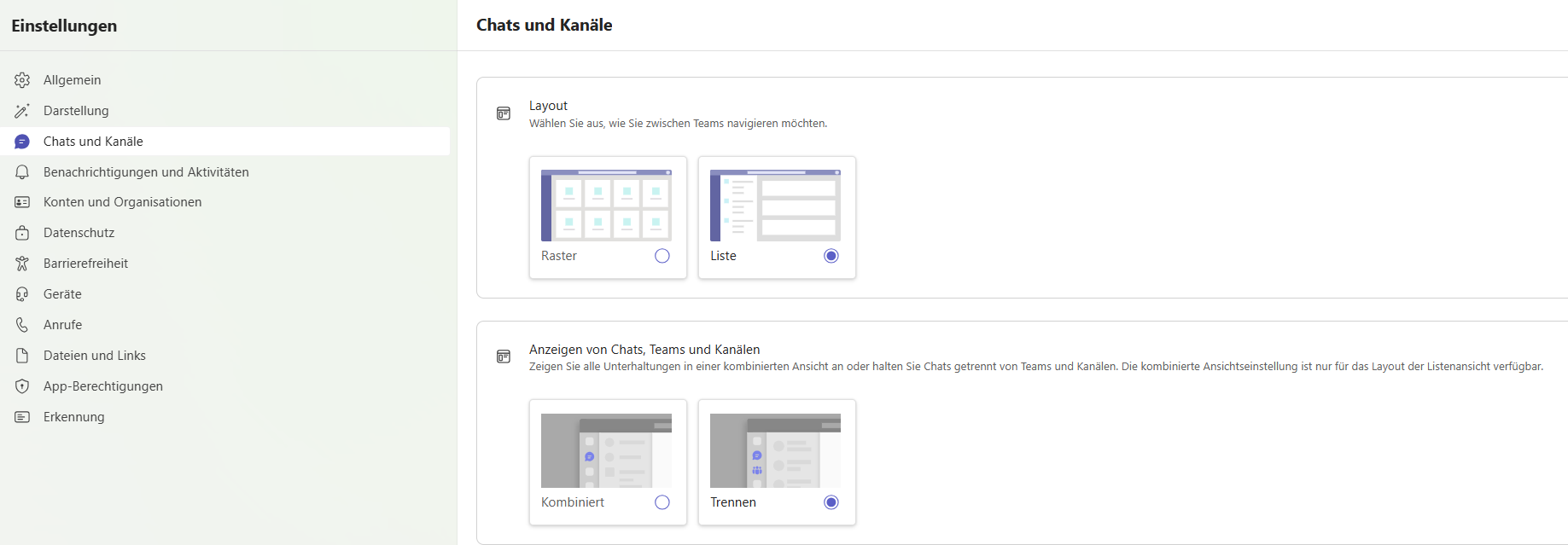Go to Anrufe settings
The height and width of the screenshot is (545, 1568).
coord(225,325)
